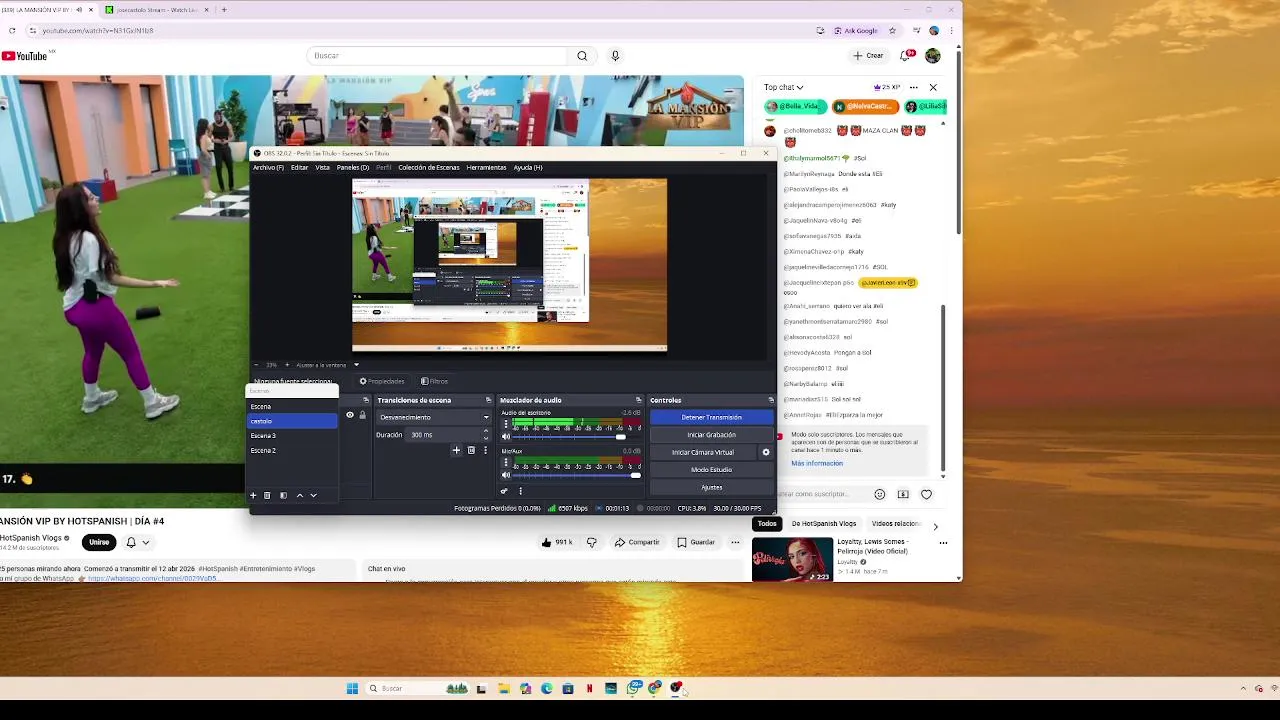The image size is (1280, 720).
Task: Like the video with thumbs-up icon
Action: point(547,542)
